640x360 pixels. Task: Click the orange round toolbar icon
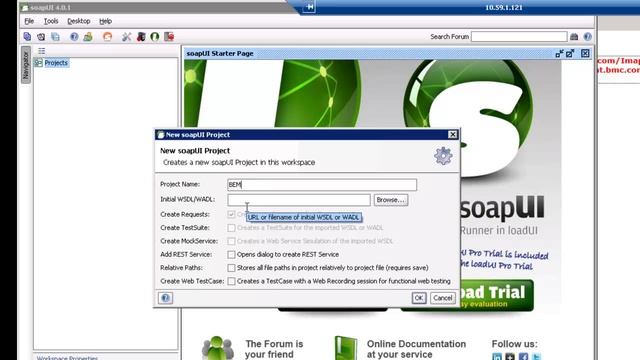click(x=107, y=37)
